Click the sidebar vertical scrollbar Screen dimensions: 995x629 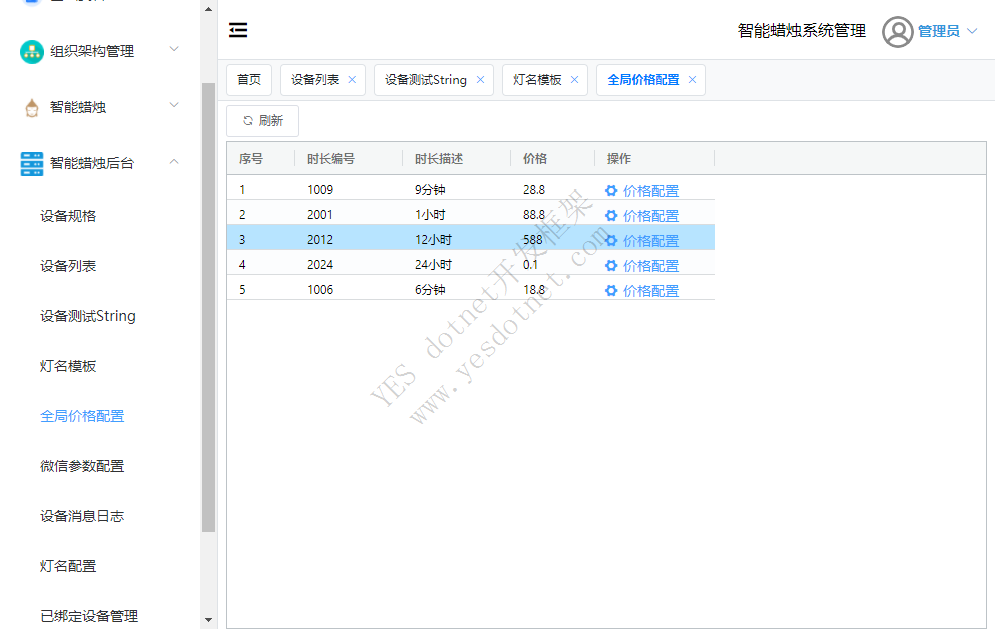208,300
